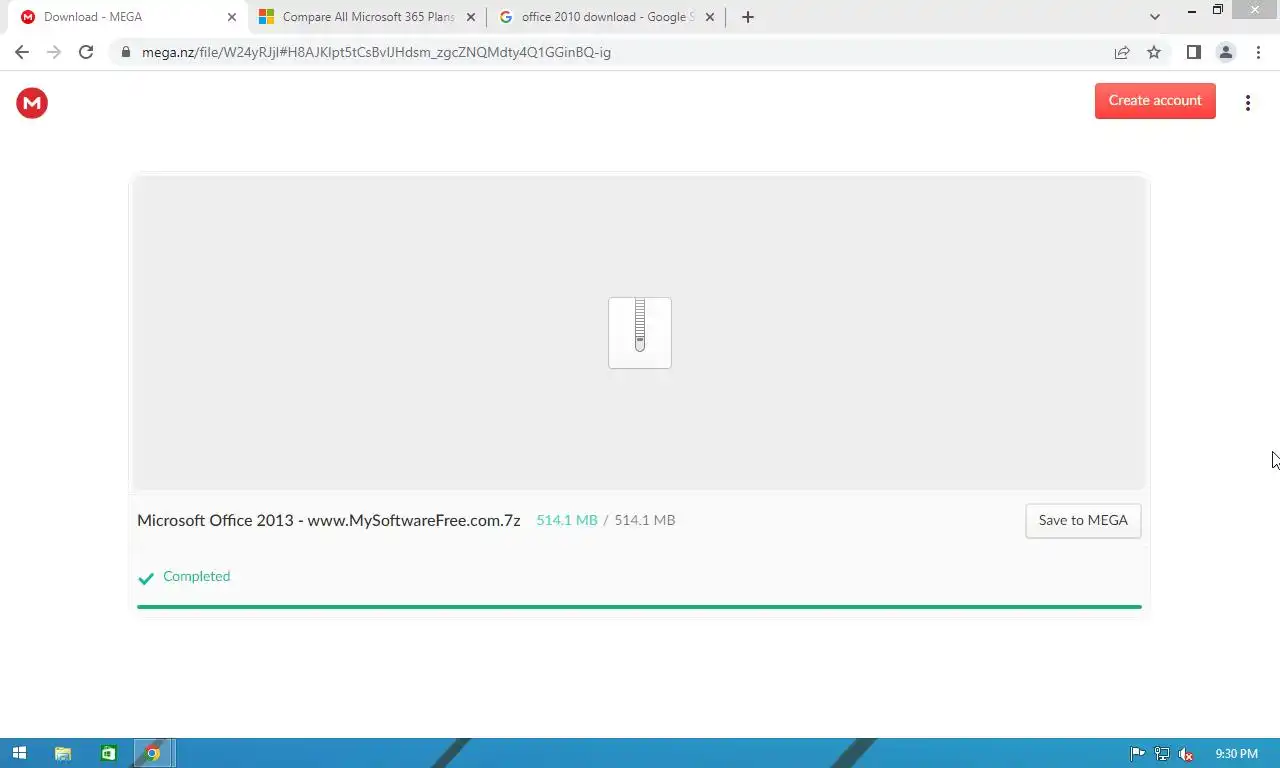
Task: Open the MEGA three-dot options menu
Action: (1247, 102)
